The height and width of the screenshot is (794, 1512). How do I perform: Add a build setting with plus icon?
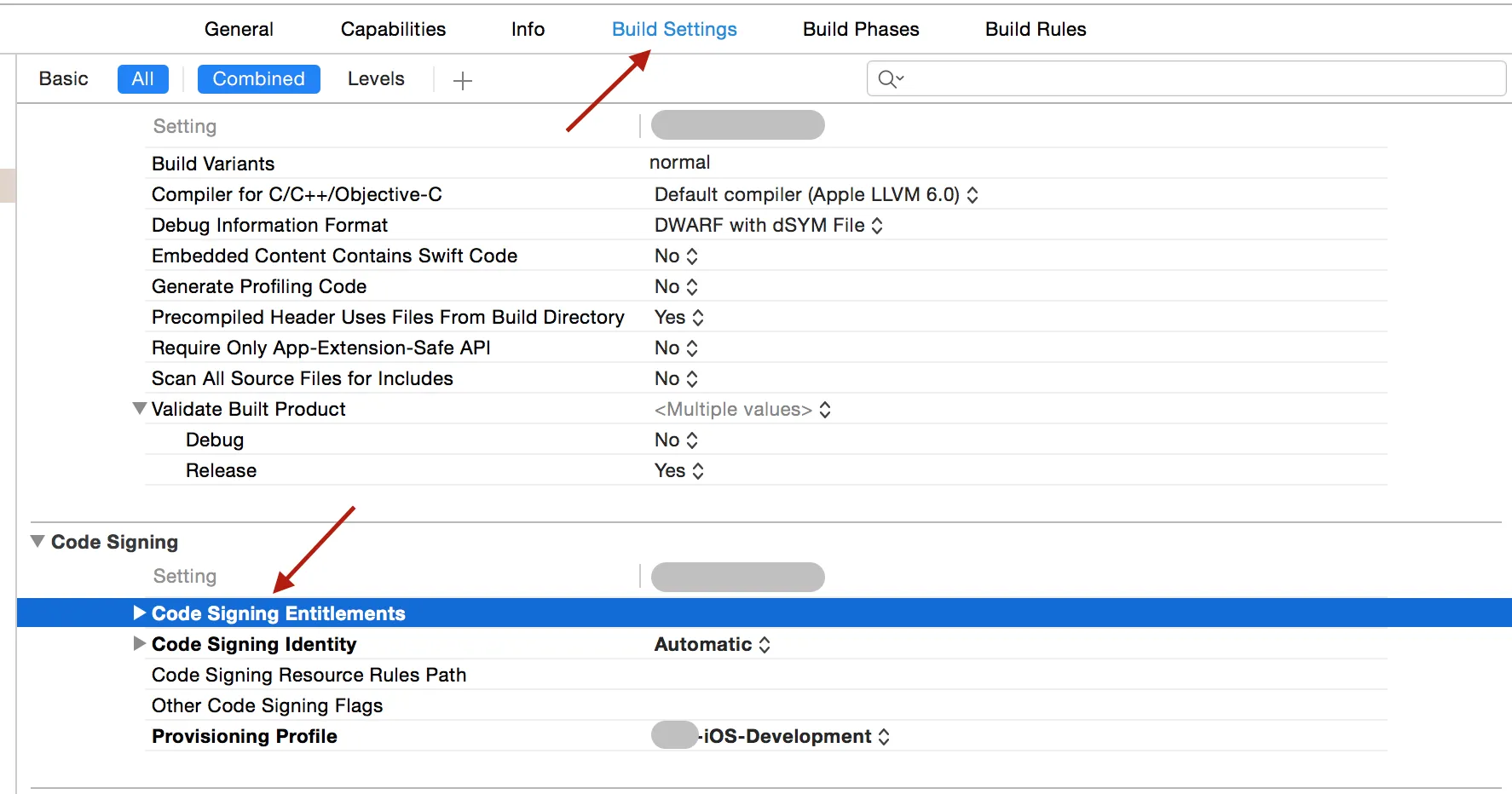(463, 80)
